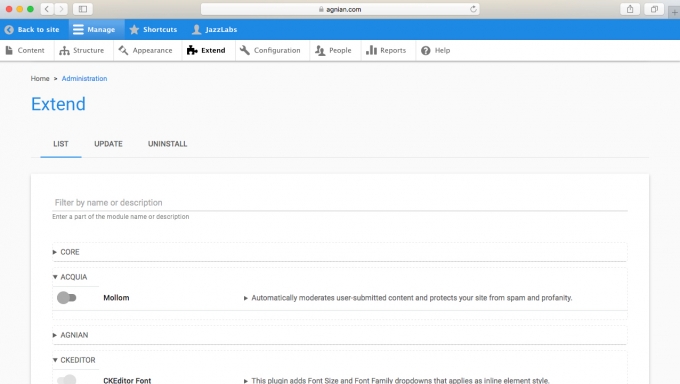Viewport: 680px width, 384px height.
Task: Enable the Mollom module toggle
Action: 67,298
